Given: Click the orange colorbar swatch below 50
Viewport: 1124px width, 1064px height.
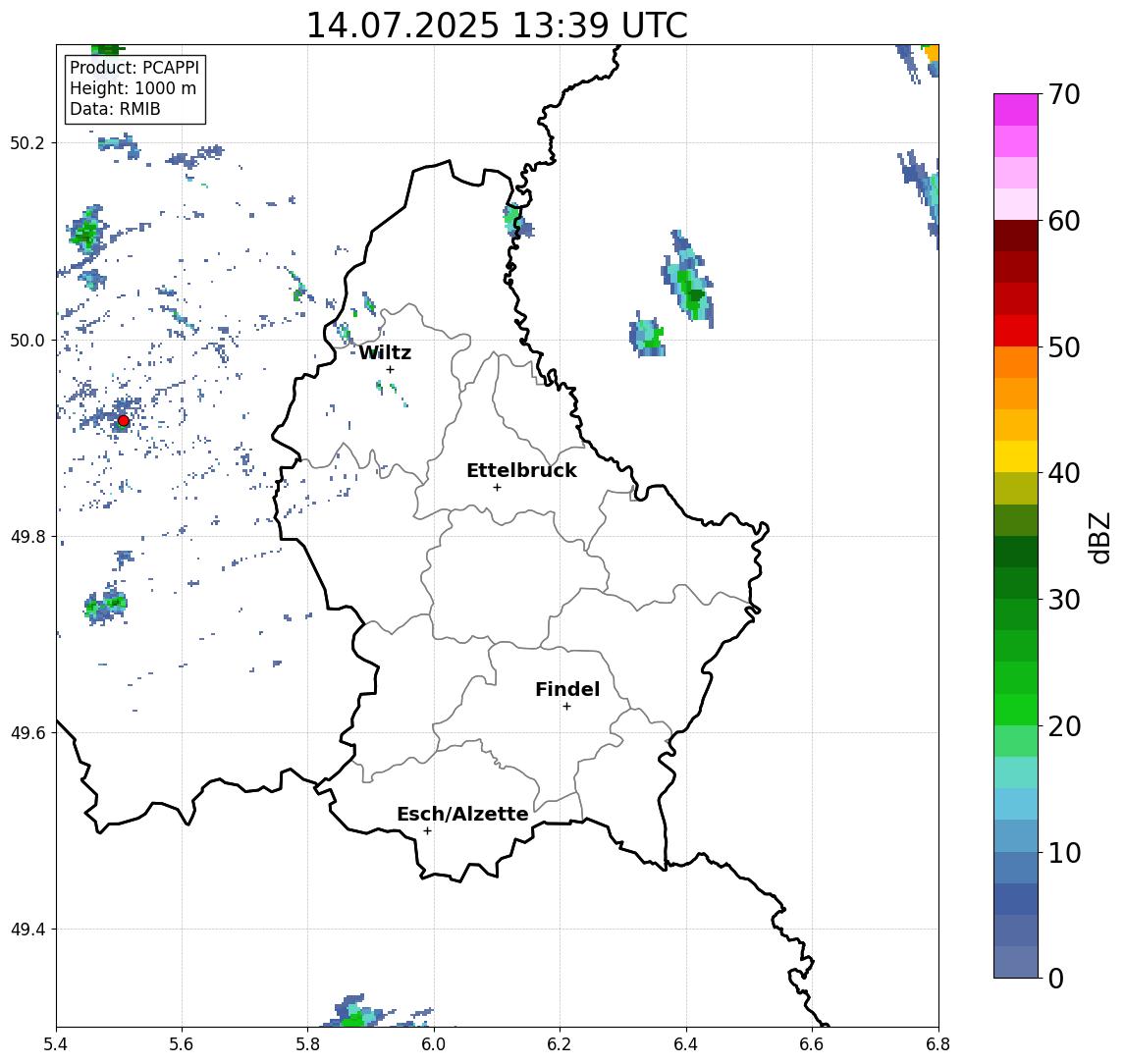Looking at the screenshot, I should coord(1016,362).
